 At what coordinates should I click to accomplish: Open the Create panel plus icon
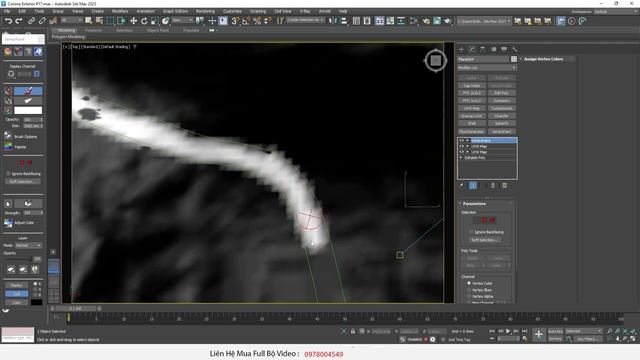pos(462,49)
